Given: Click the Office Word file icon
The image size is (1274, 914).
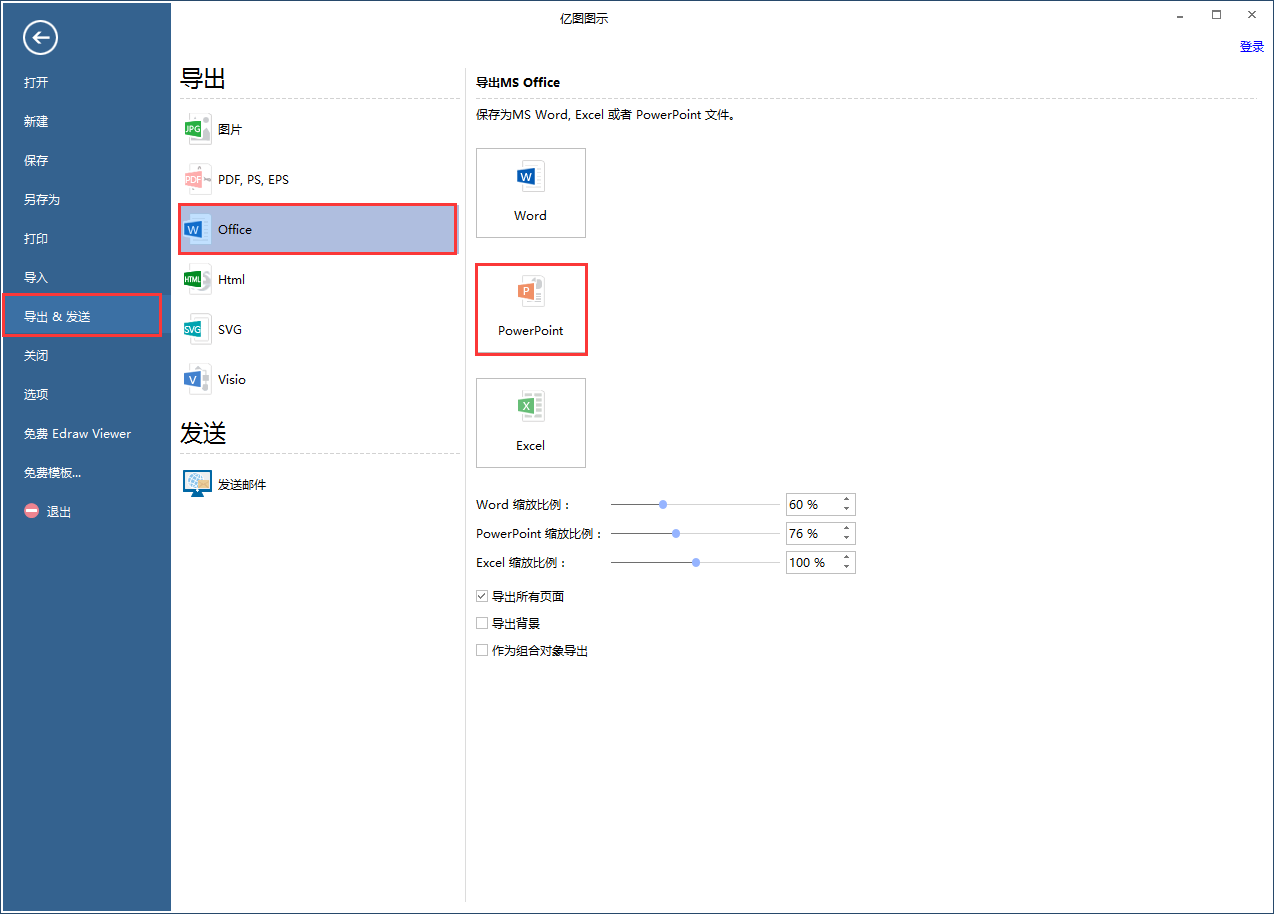Looking at the screenshot, I should pyautogui.click(x=197, y=229).
